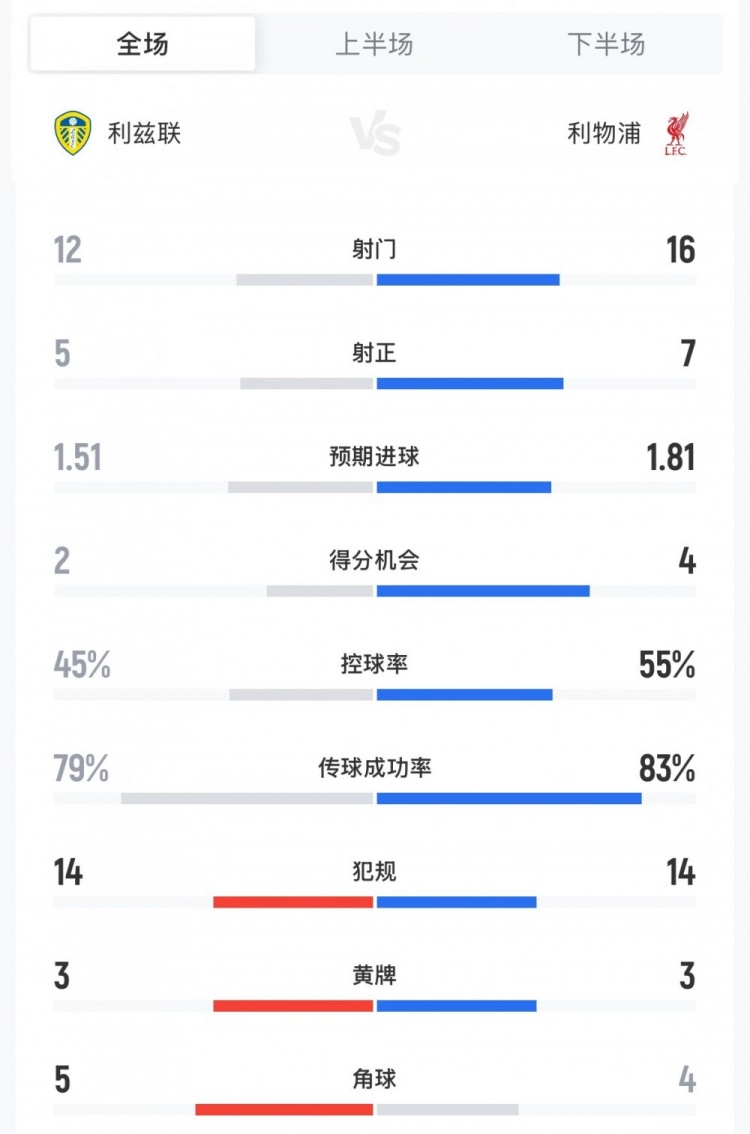Open the 利物浦 team name link
The width and height of the screenshot is (750, 1134).
pyautogui.click(x=604, y=133)
